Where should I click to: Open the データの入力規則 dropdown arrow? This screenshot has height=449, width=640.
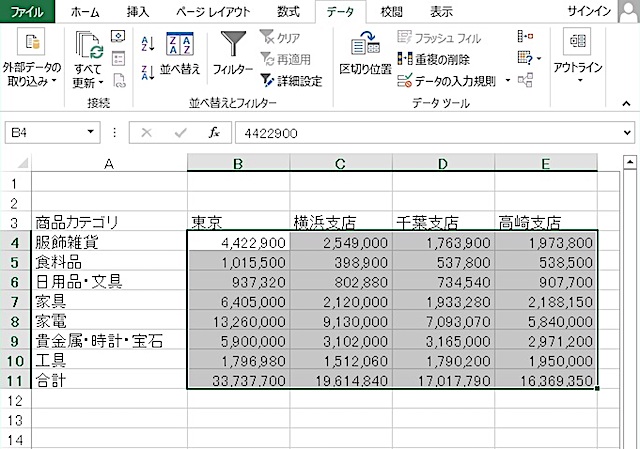[507, 80]
